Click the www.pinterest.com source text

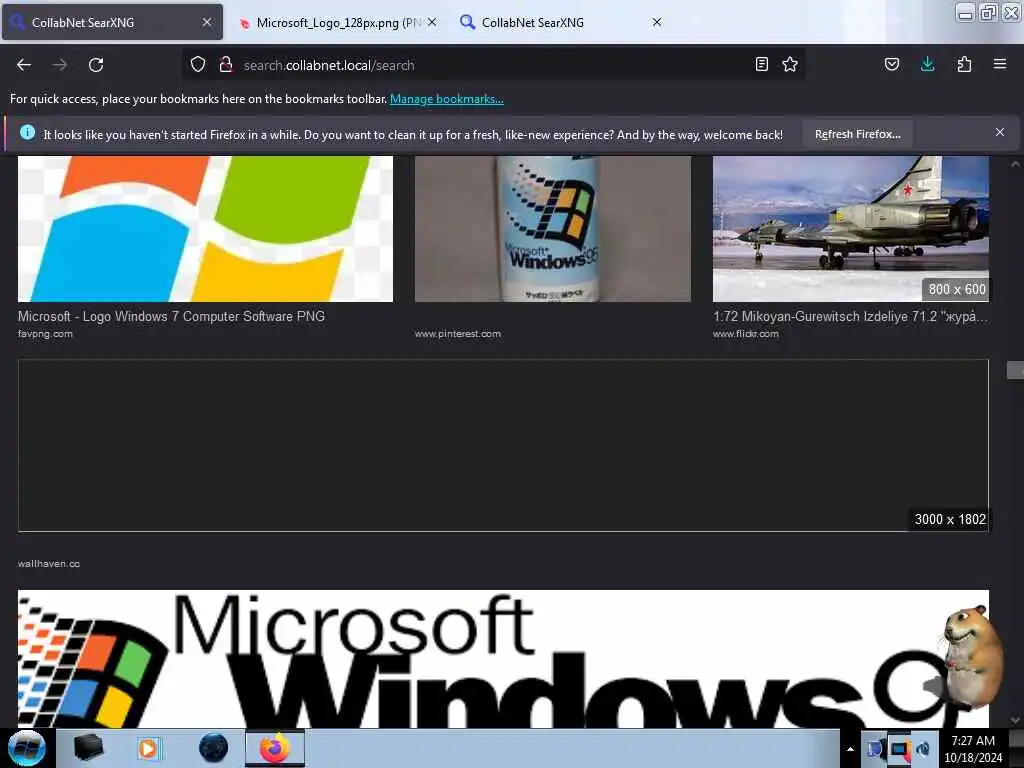tap(458, 334)
